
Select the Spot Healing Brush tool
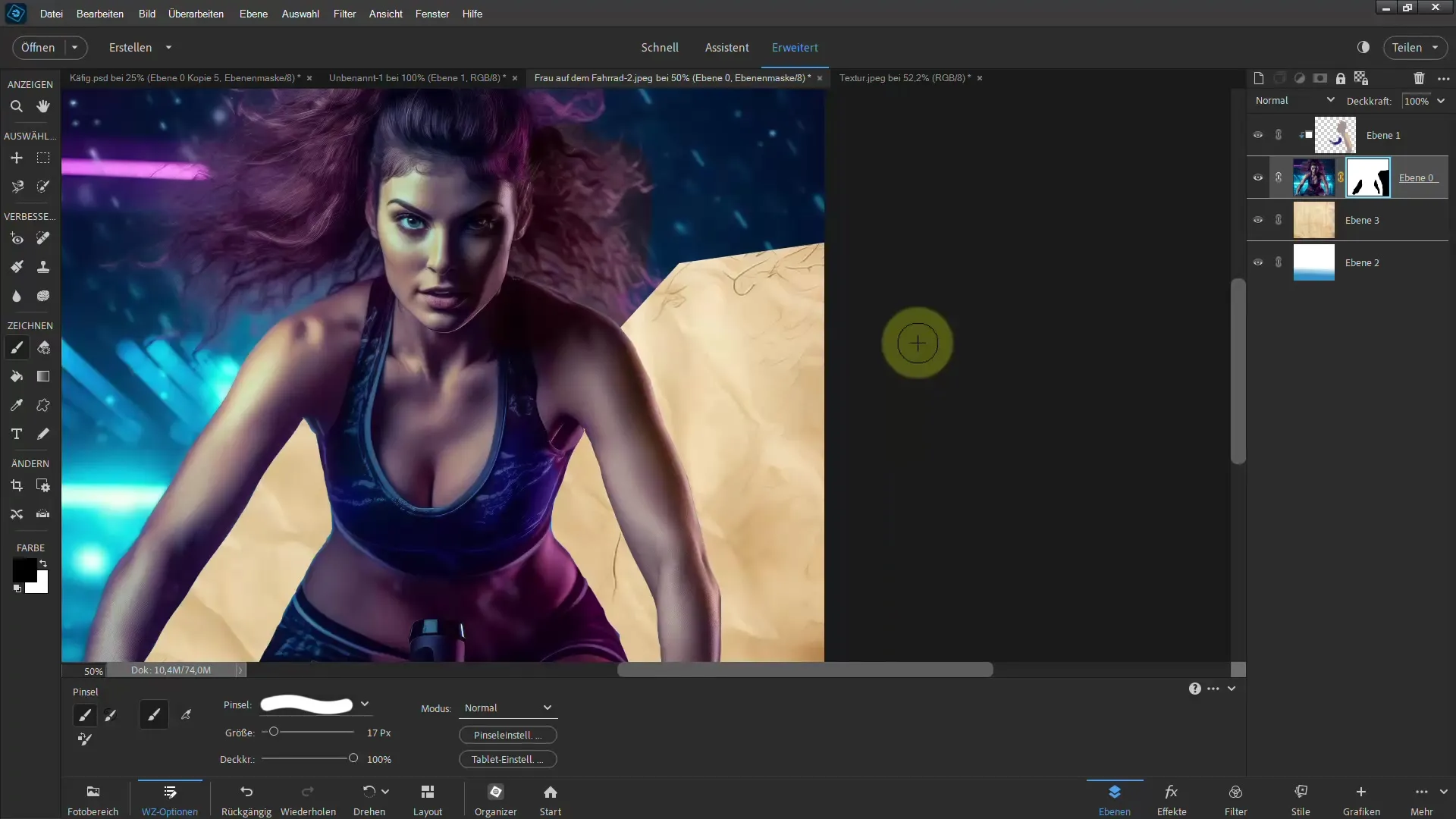click(43, 238)
